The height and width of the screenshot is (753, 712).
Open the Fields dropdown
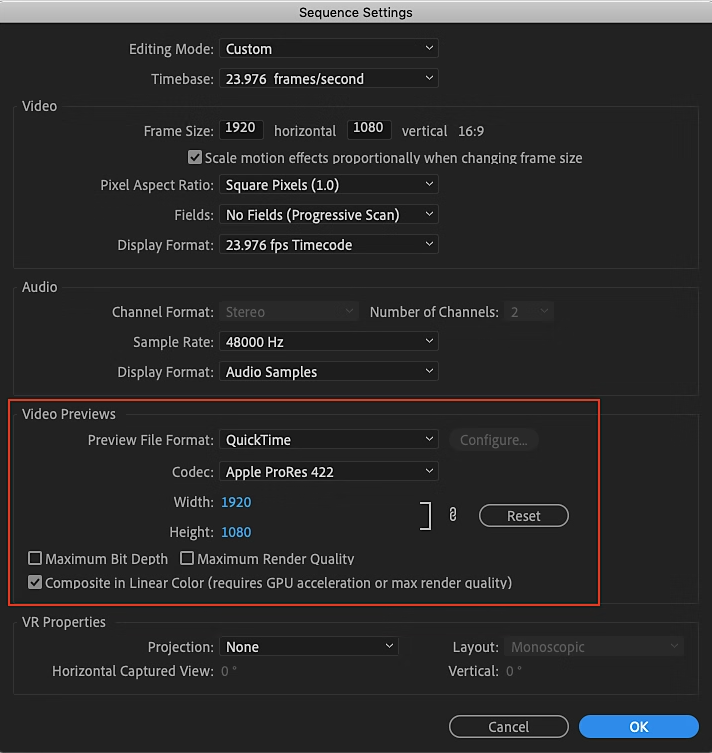(328, 215)
